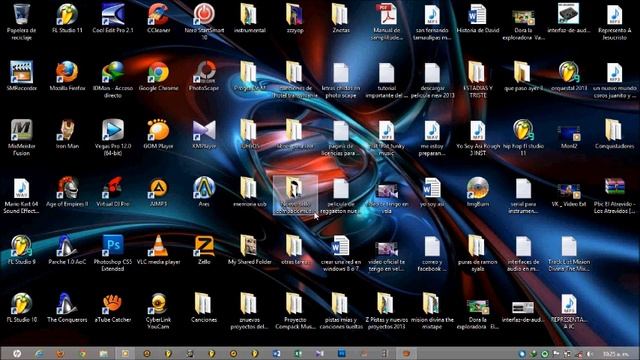Viewport: 640px width, 360px height.
Task: Open My Shared Folder
Action: [249, 250]
